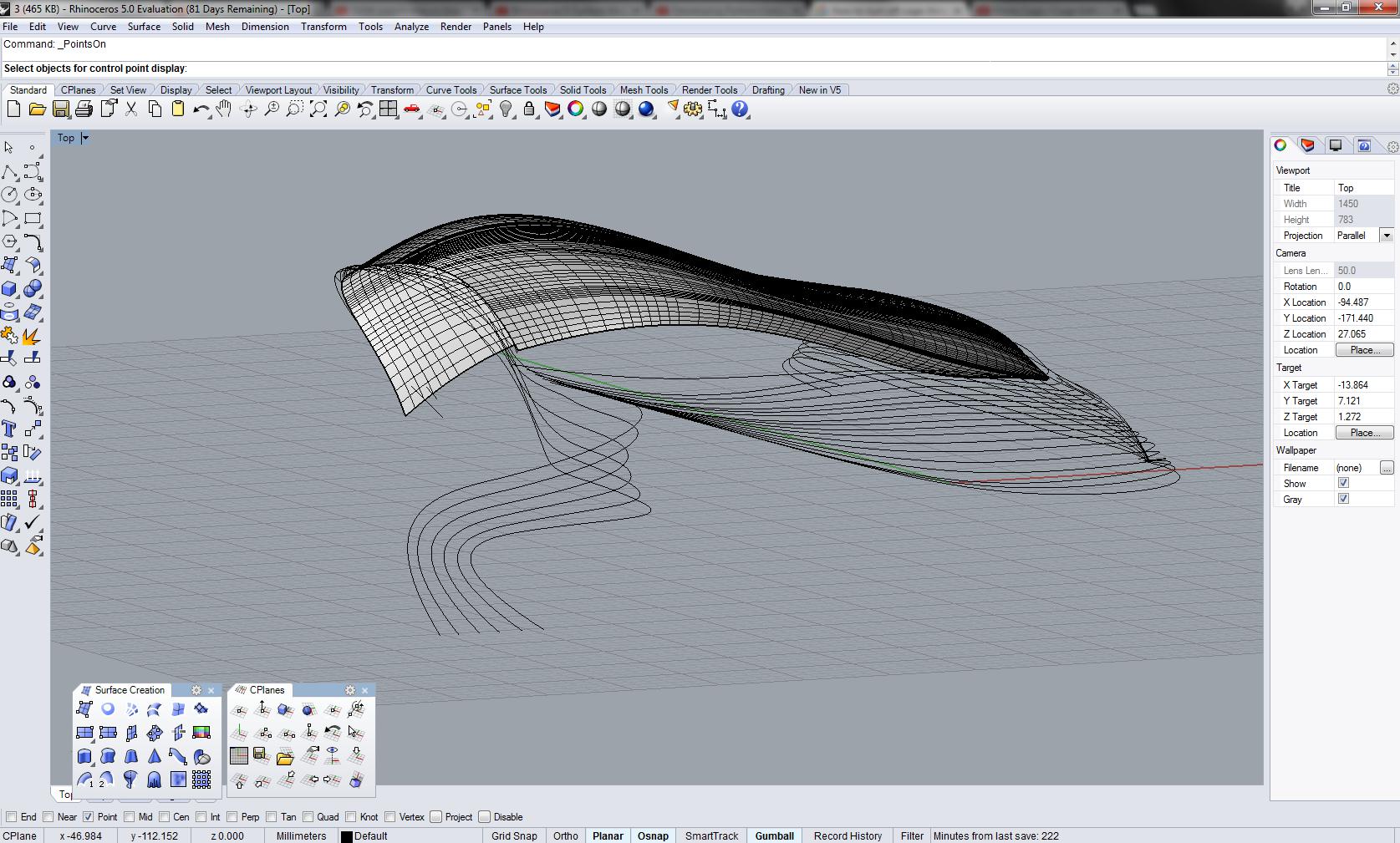The width and height of the screenshot is (1400, 843).
Task: Click the color wheel icon in Standard toolbar
Action: pos(576,109)
